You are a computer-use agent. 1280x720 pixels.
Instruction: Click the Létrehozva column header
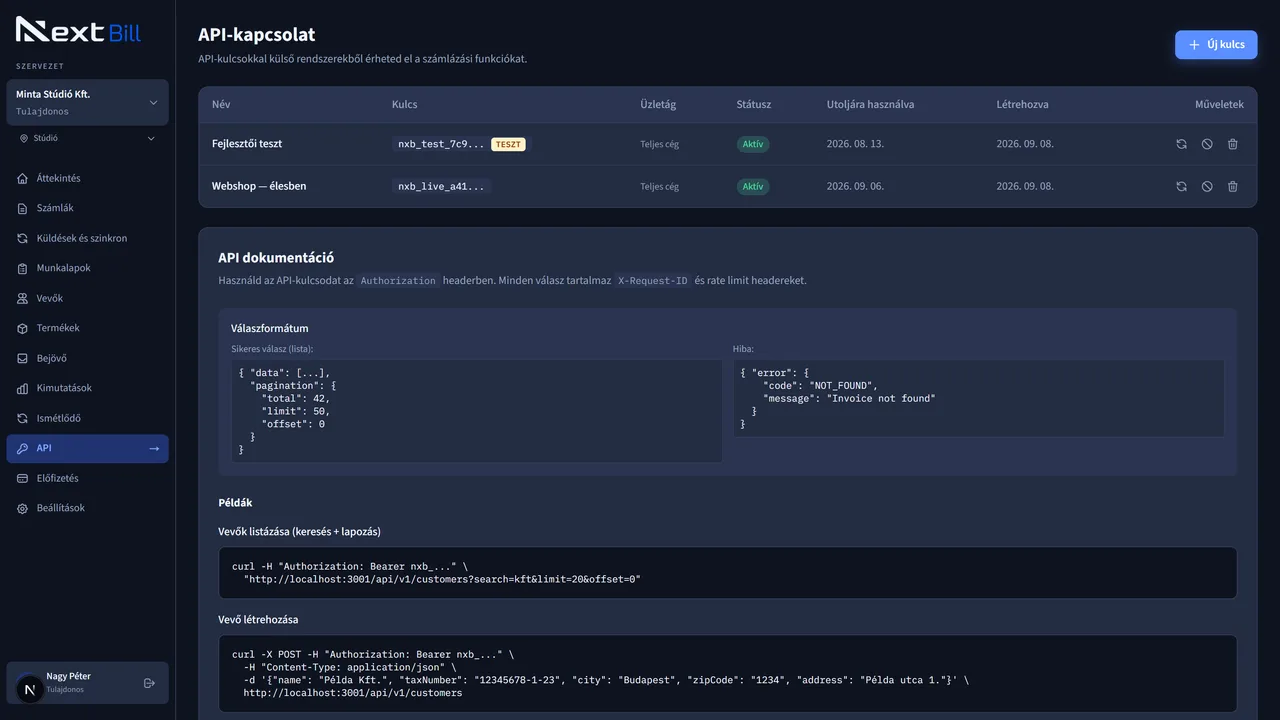(x=1022, y=104)
